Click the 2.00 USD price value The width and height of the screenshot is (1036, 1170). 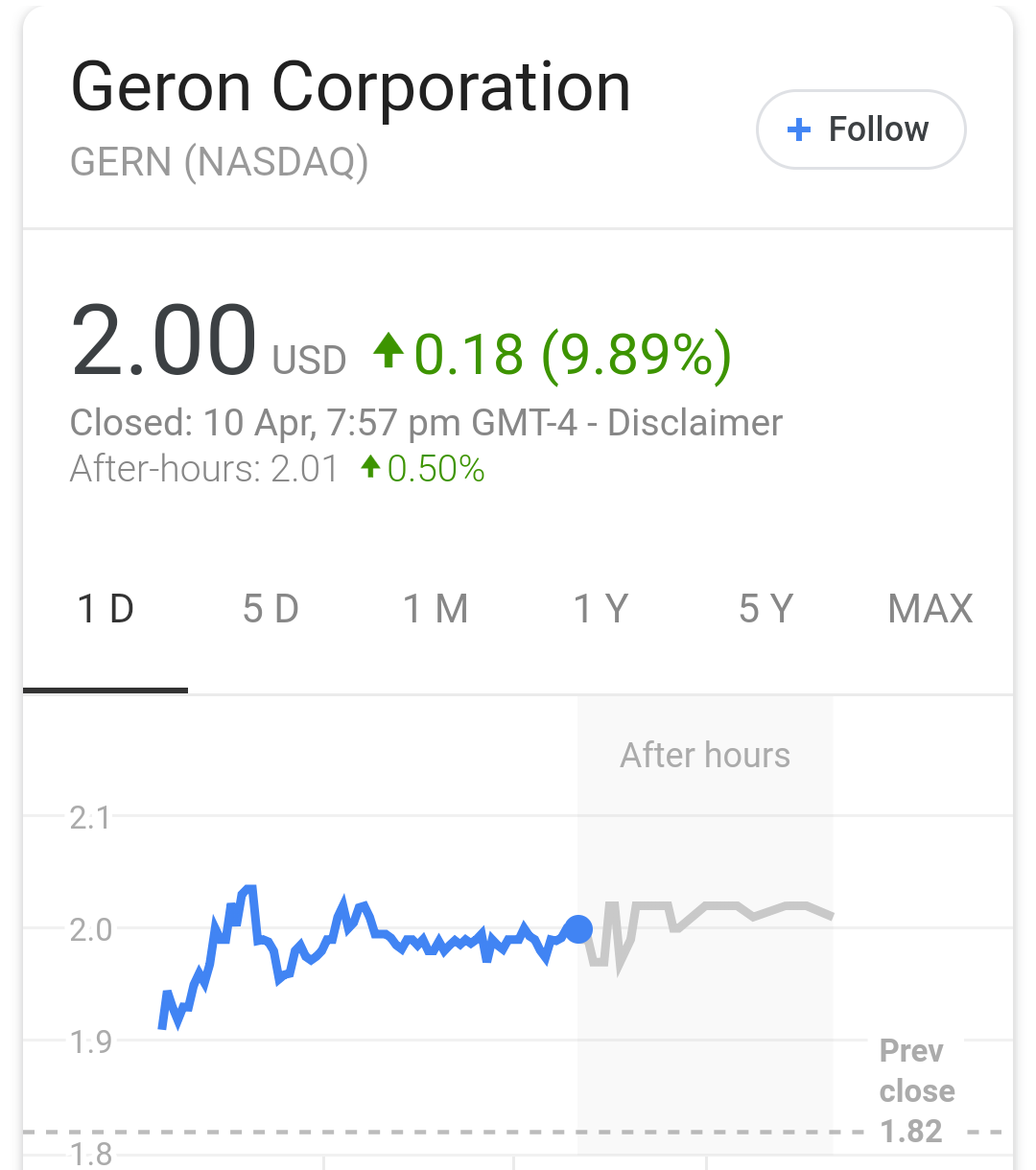tap(208, 341)
